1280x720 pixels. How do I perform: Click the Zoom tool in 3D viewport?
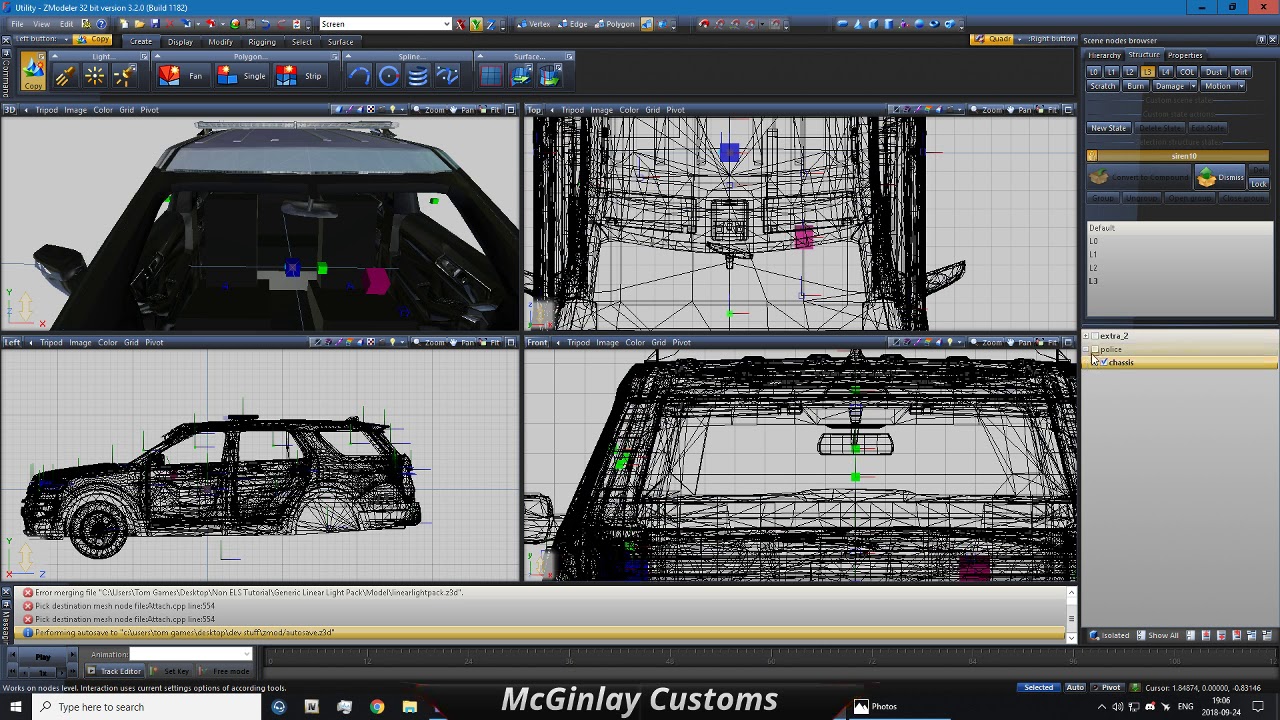coord(431,110)
